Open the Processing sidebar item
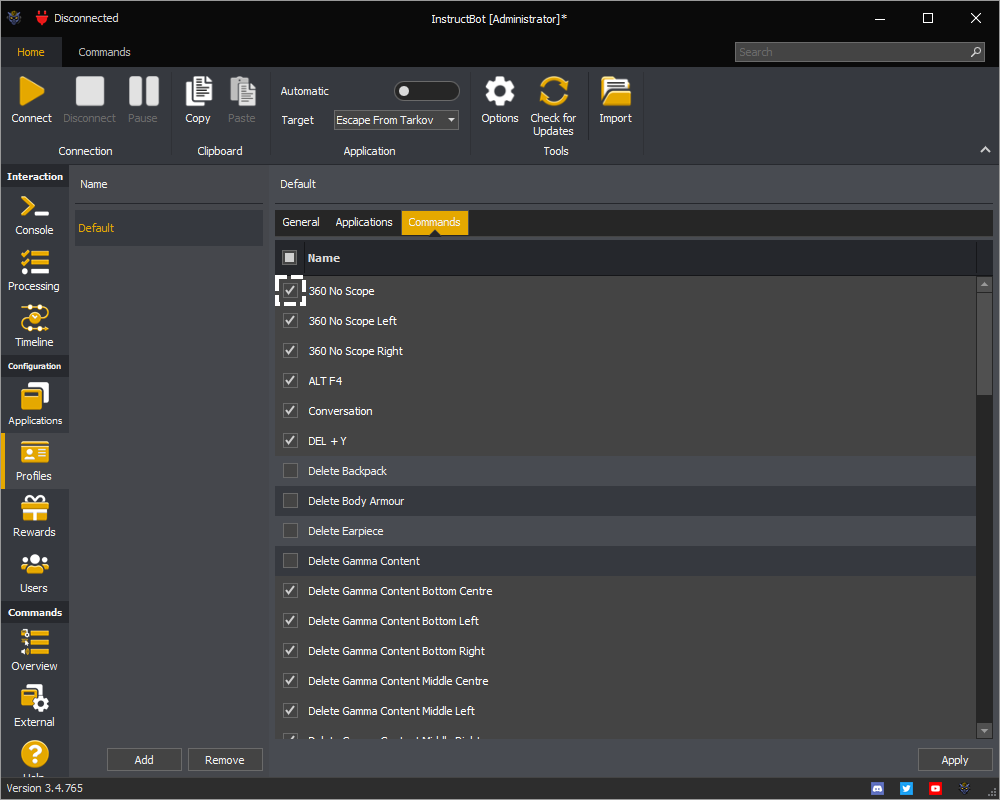 (x=34, y=271)
